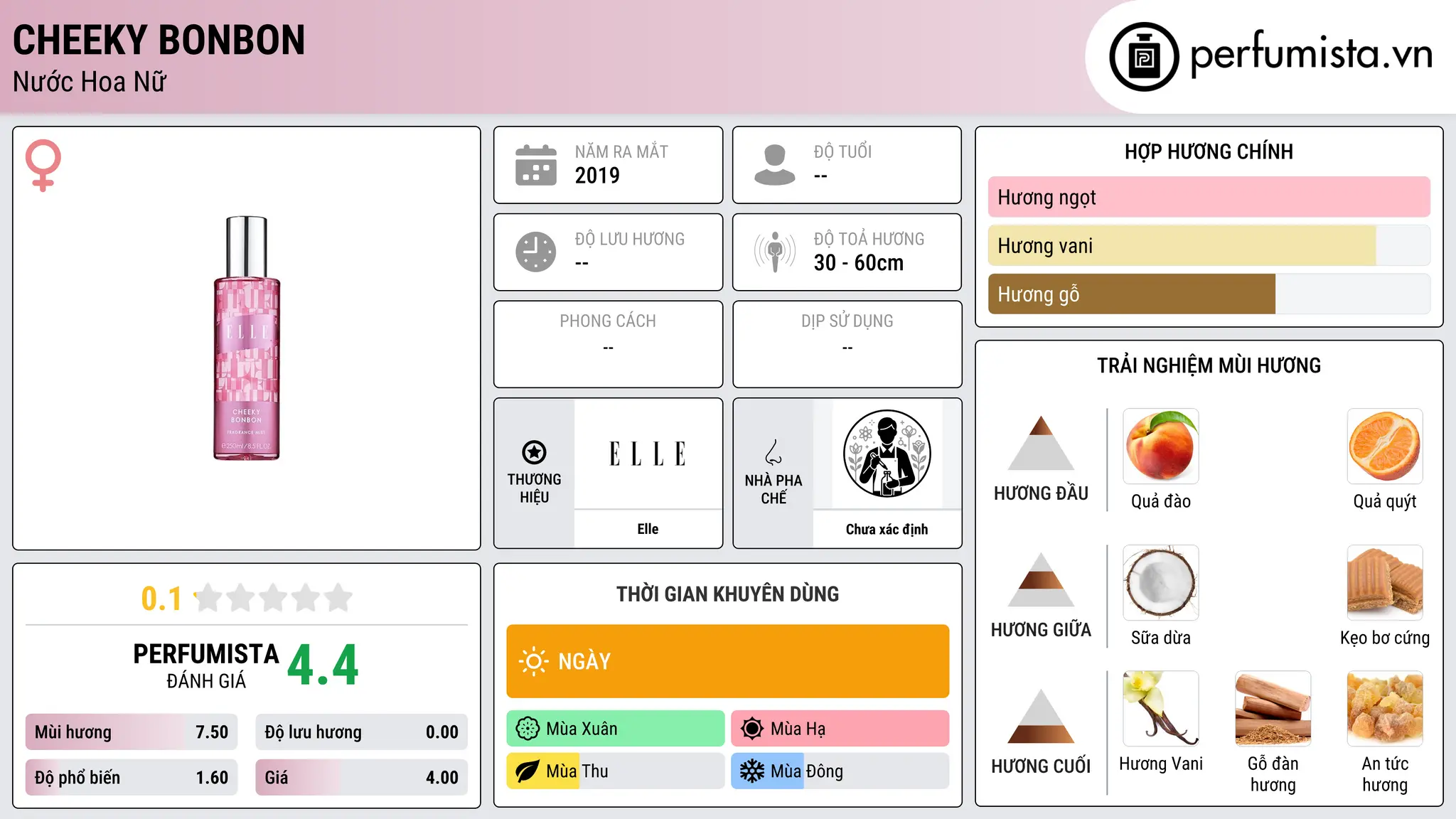Click the Mùi hương 7.50 score bar
The width and height of the screenshot is (1456, 819).
pyautogui.click(x=132, y=732)
